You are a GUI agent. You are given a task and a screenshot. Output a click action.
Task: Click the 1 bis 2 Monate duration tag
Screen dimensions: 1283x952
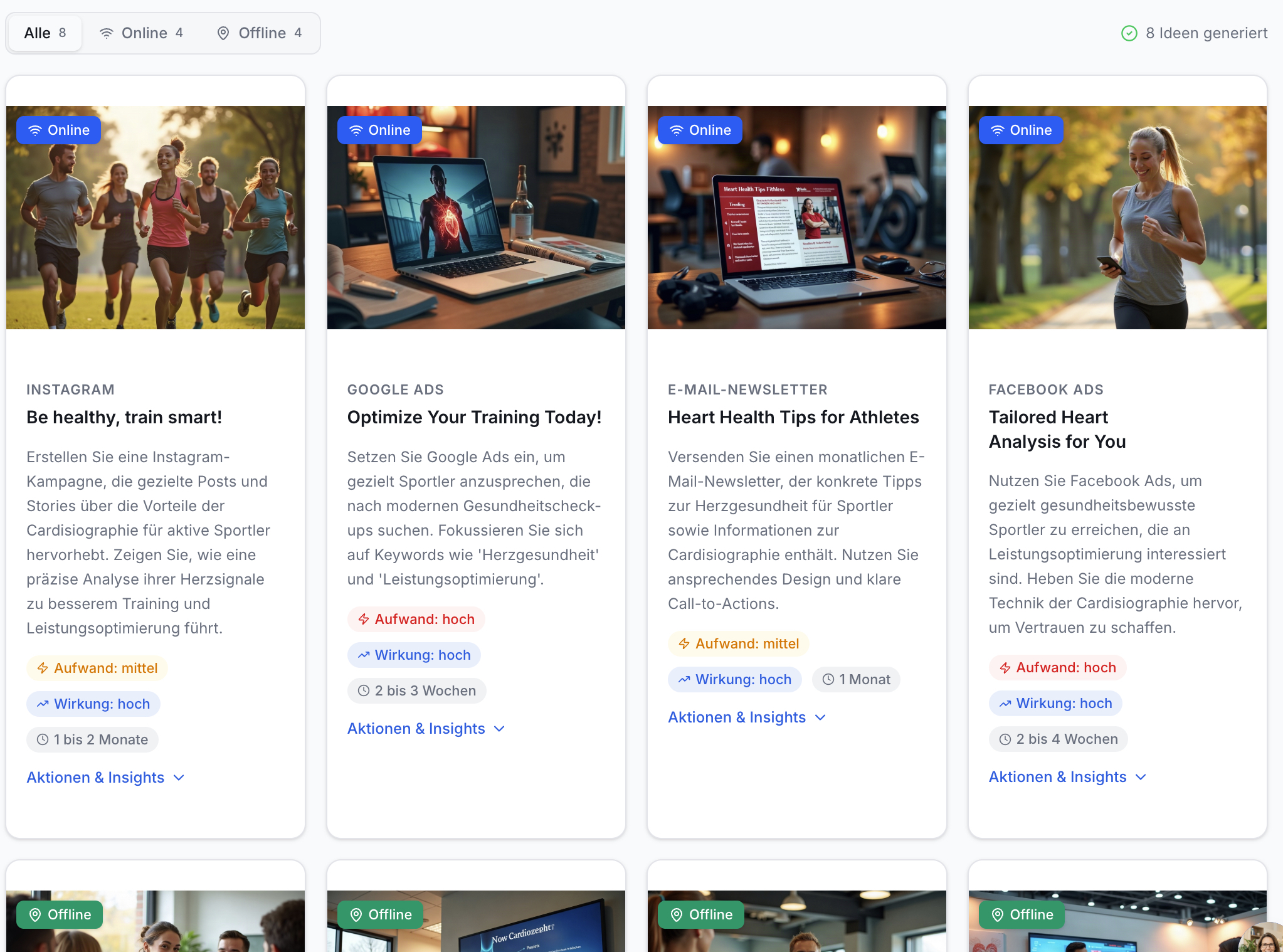pyautogui.click(x=92, y=739)
